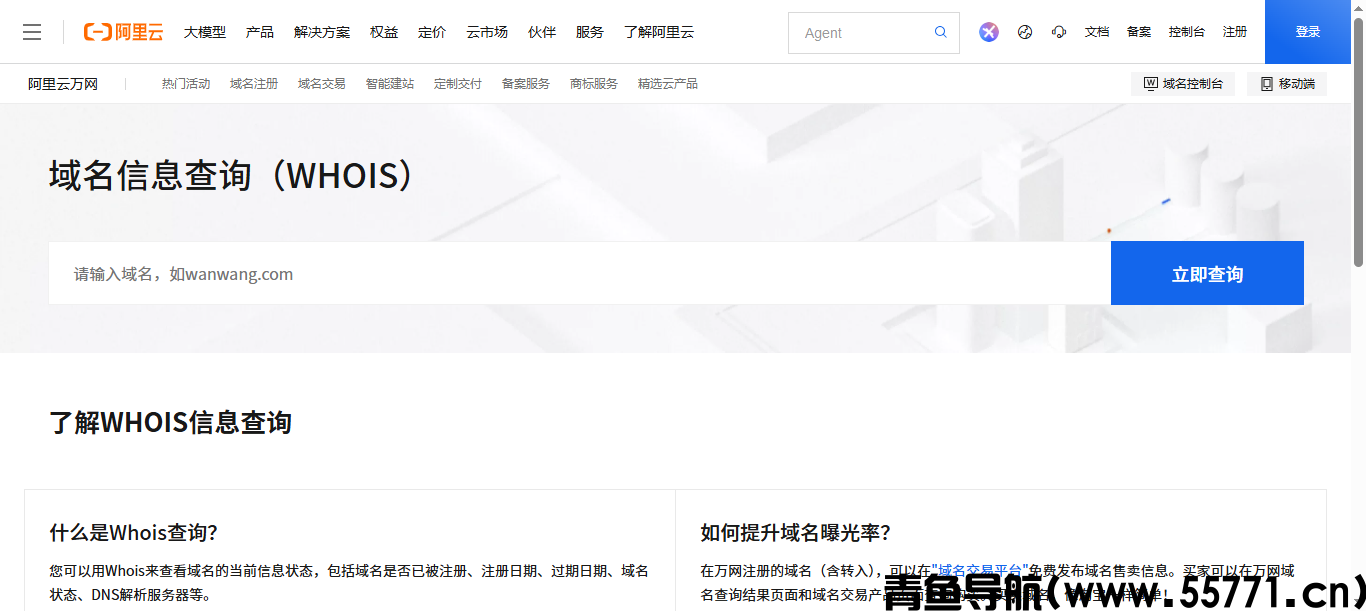Open 伙伴 menu
This screenshot has width=1366, height=611.
(542, 32)
